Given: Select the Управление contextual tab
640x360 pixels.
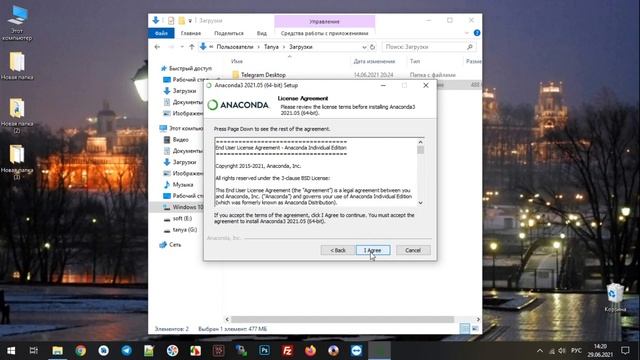Looking at the screenshot, I should pos(324,22).
